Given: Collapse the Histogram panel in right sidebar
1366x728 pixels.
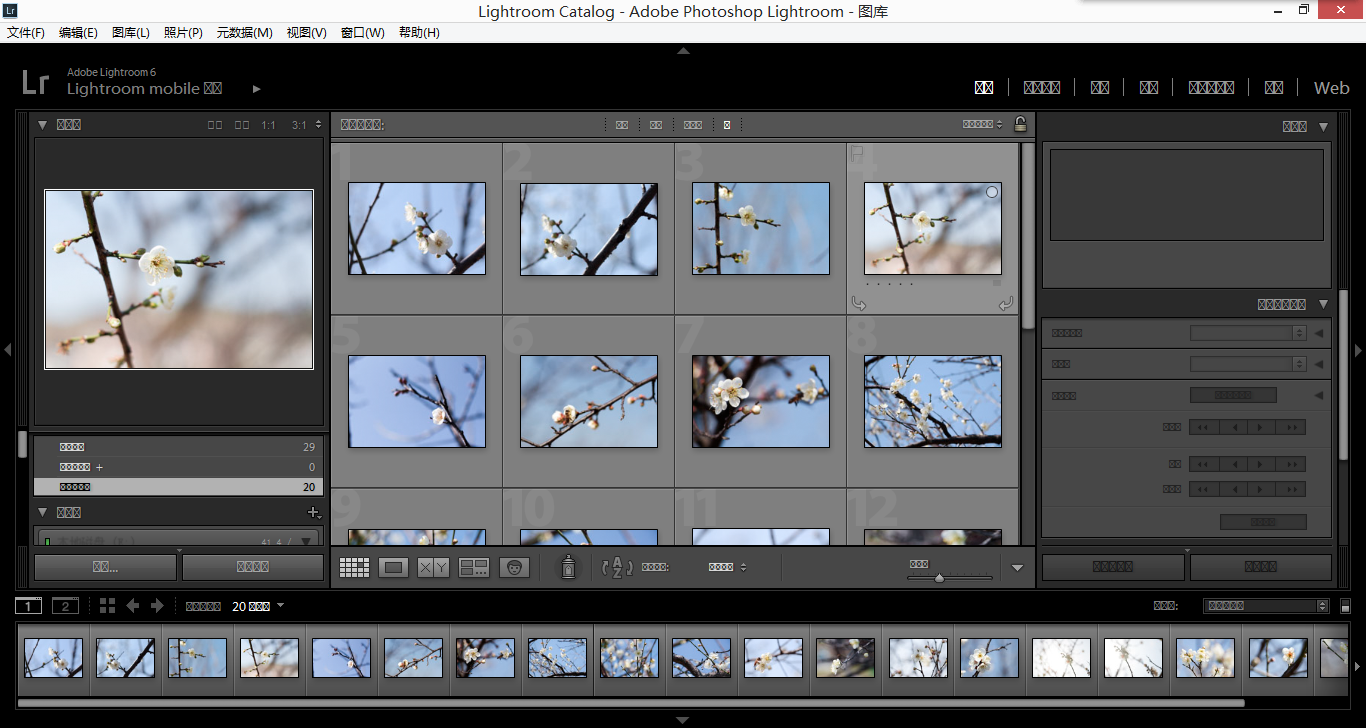Looking at the screenshot, I should pos(1323,127).
